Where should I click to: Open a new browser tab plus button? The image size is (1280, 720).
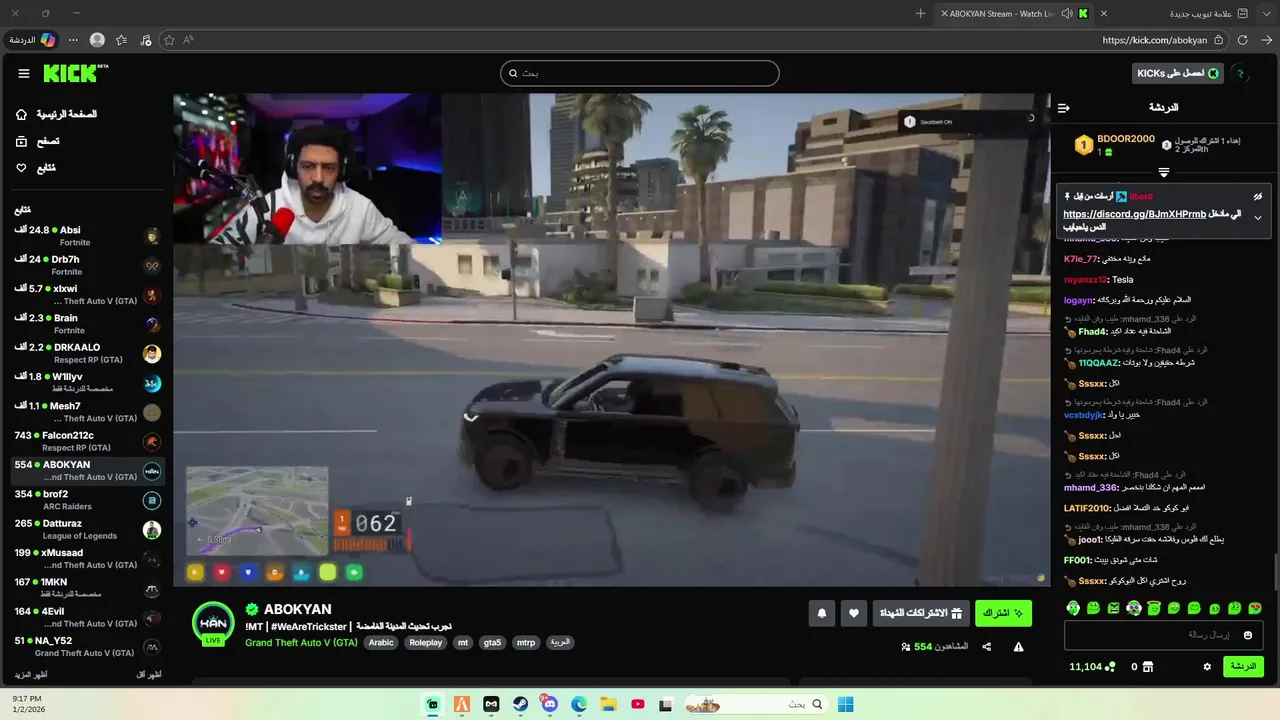920,14
